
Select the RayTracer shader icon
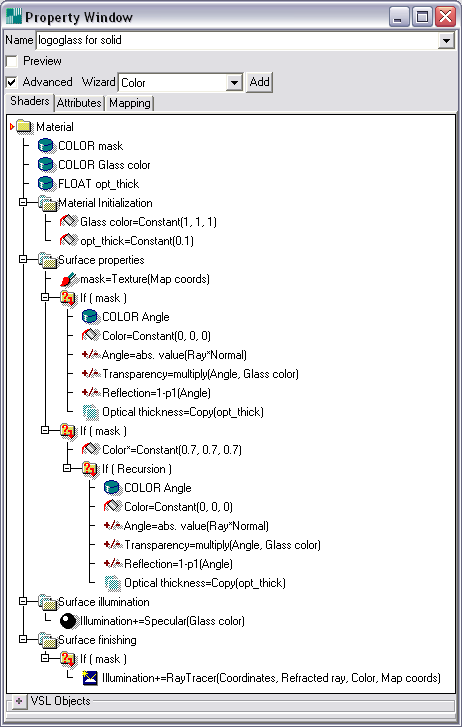90,678
